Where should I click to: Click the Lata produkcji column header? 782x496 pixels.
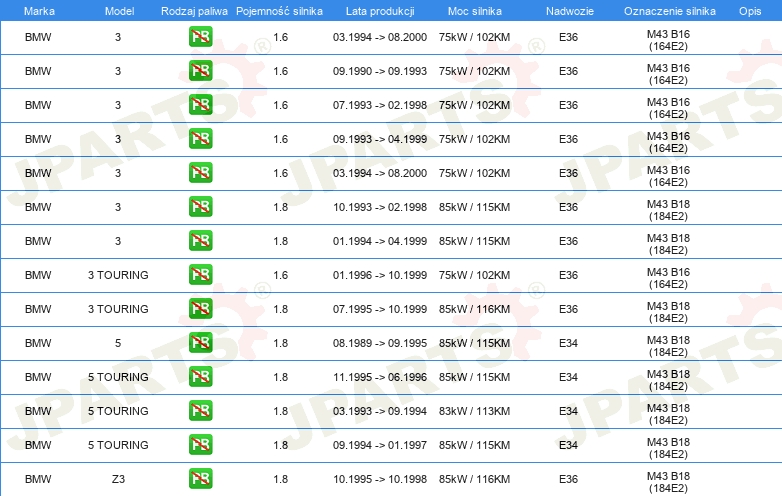pyautogui.click(x=380, y=11)
